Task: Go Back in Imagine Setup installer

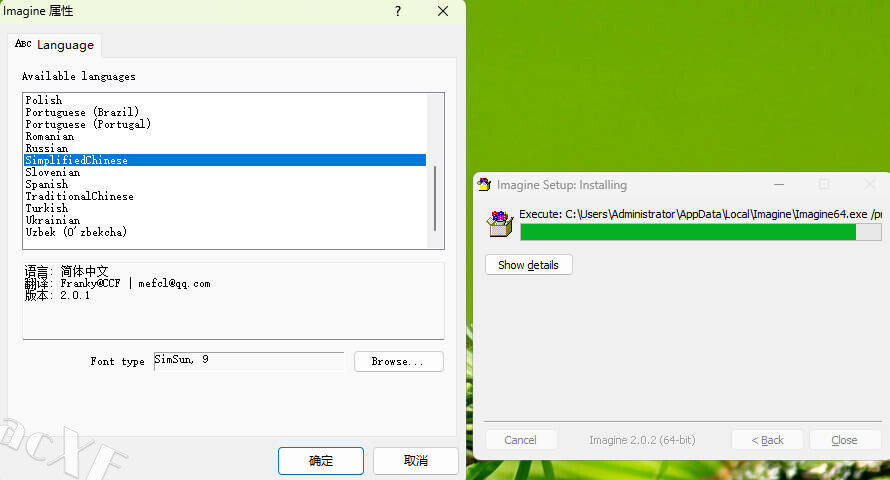Action: (767, 440)
